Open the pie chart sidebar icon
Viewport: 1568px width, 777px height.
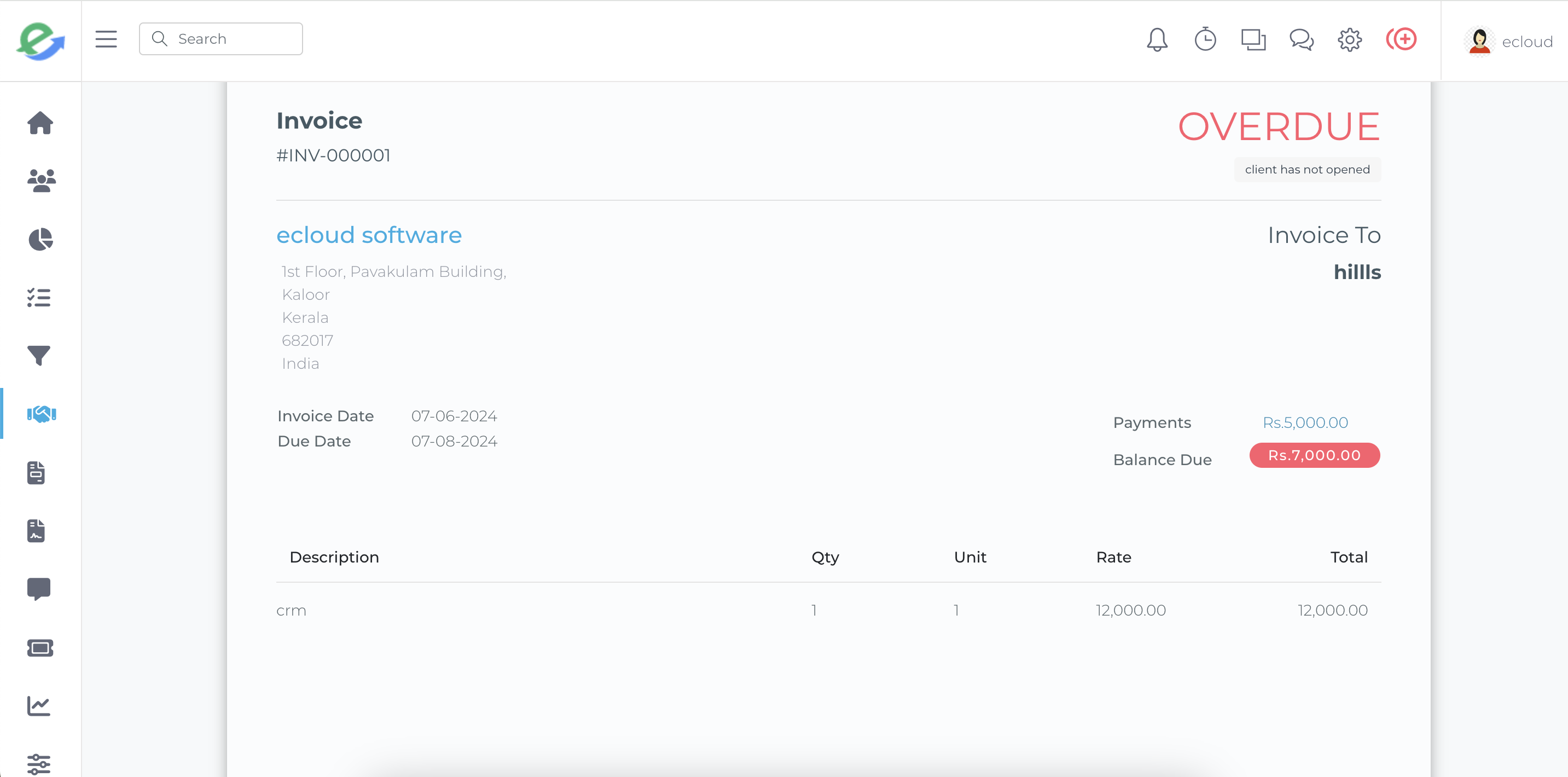point(40,239)
